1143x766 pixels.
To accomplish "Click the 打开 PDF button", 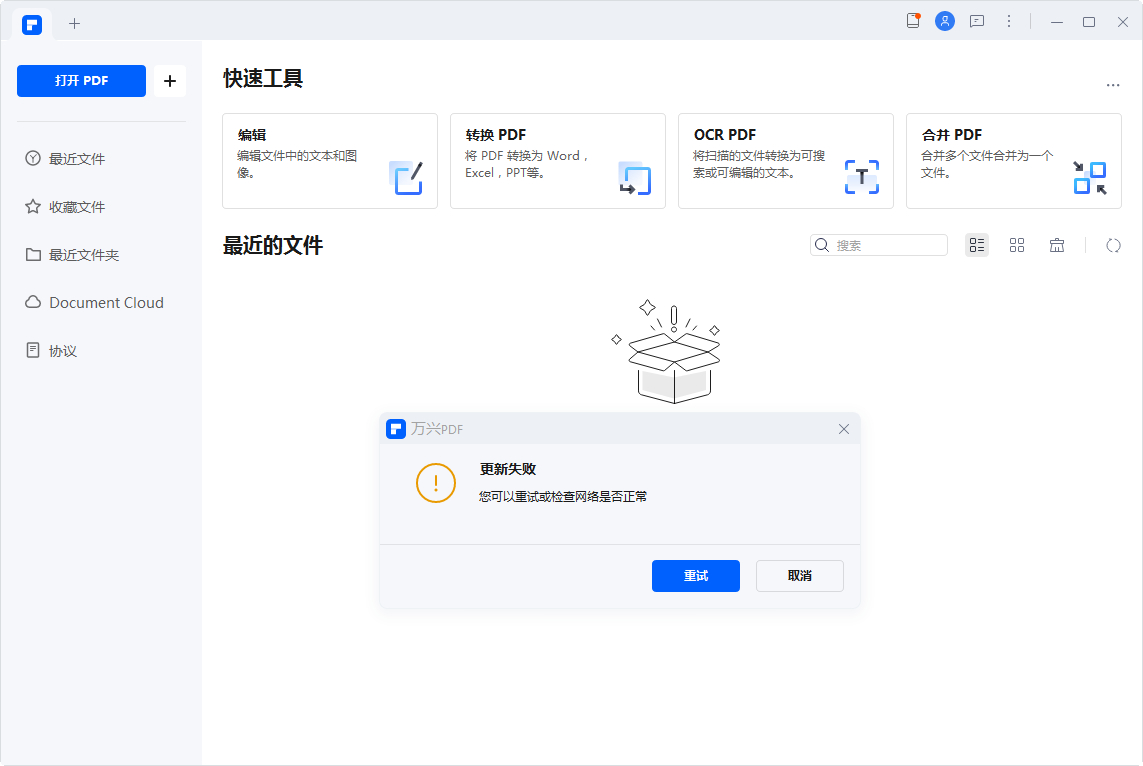I will [x=81, y=81].
